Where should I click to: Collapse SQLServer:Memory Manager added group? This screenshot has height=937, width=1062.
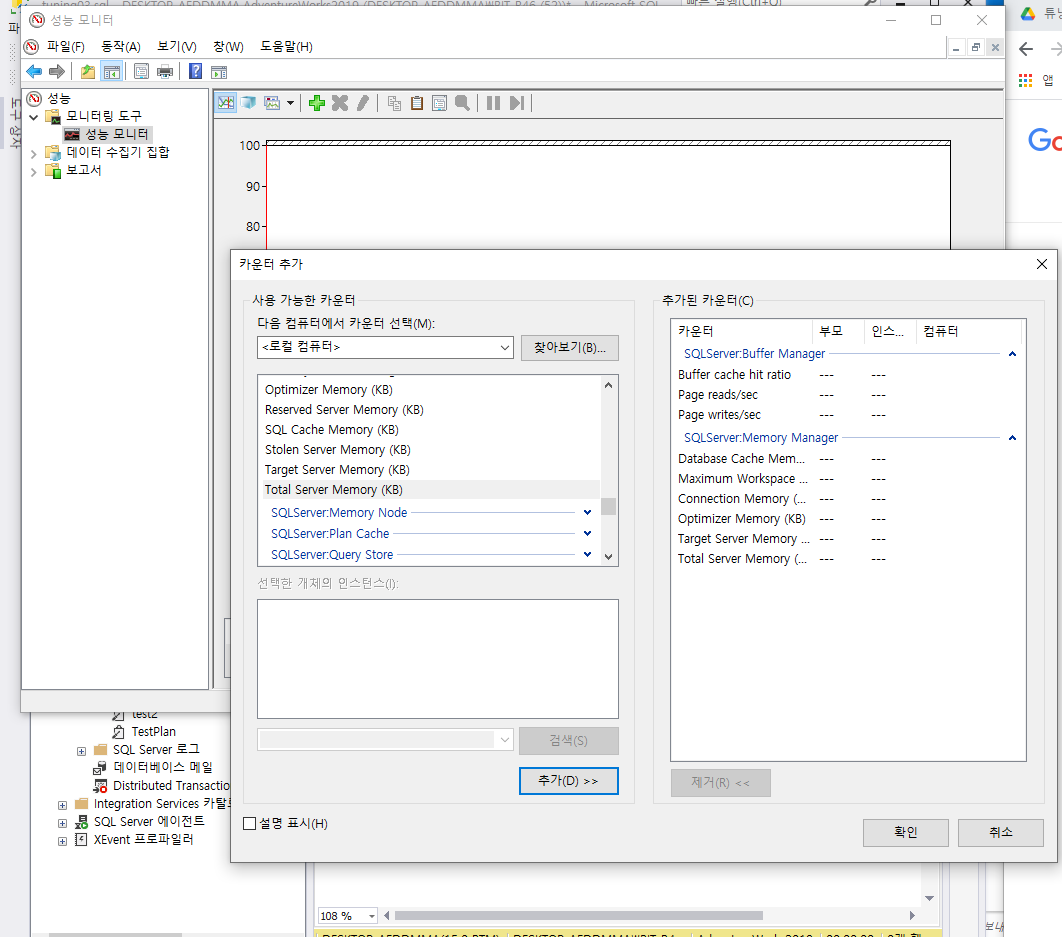1012,438
